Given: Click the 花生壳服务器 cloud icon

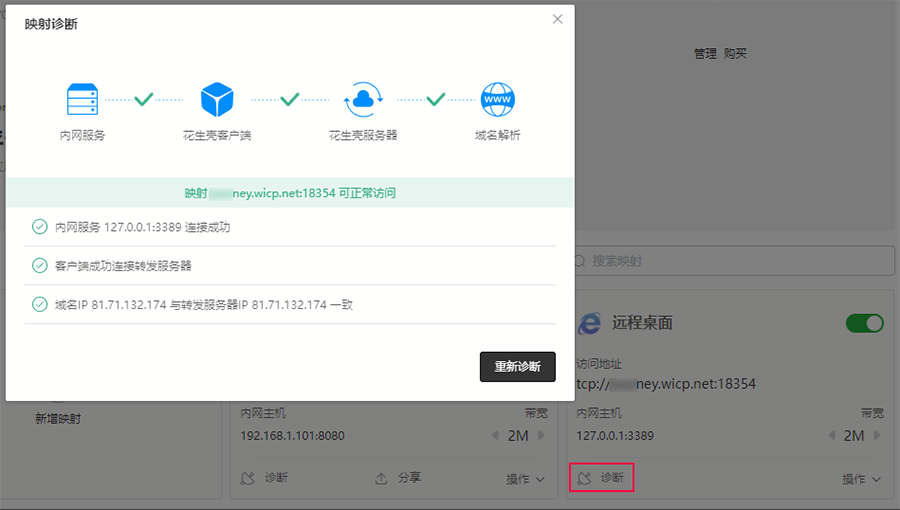Looking at the screenshot, I should (363, 99).
